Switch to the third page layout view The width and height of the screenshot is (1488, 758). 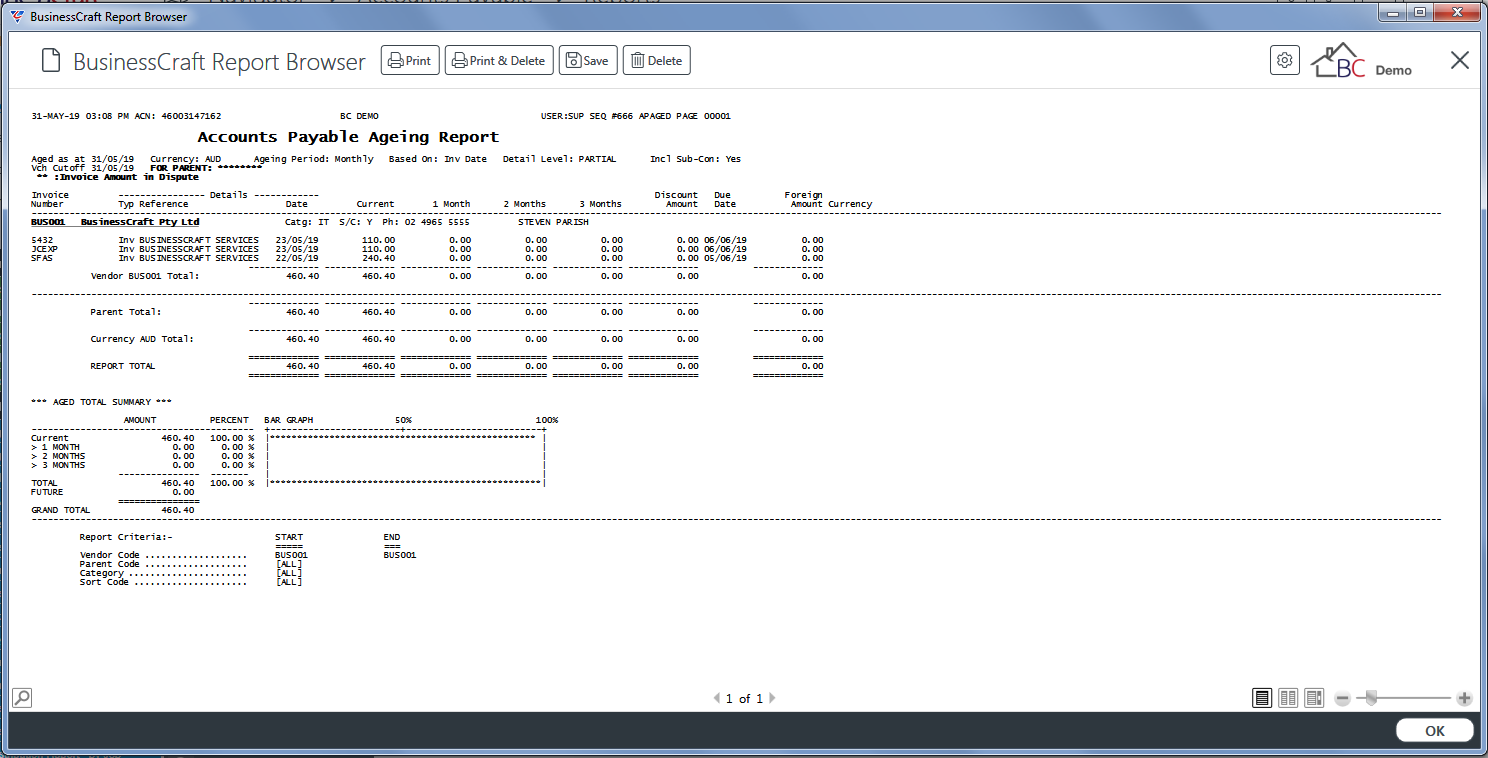coord(1314,697)
